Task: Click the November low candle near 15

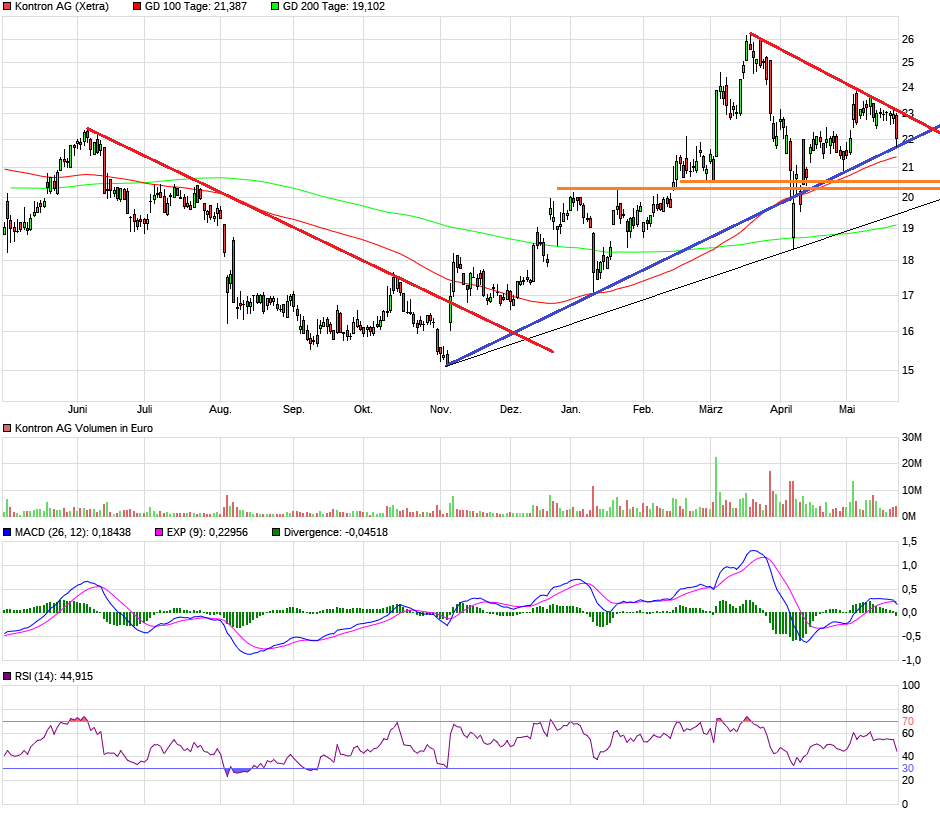Action: [x=447, y=358]
